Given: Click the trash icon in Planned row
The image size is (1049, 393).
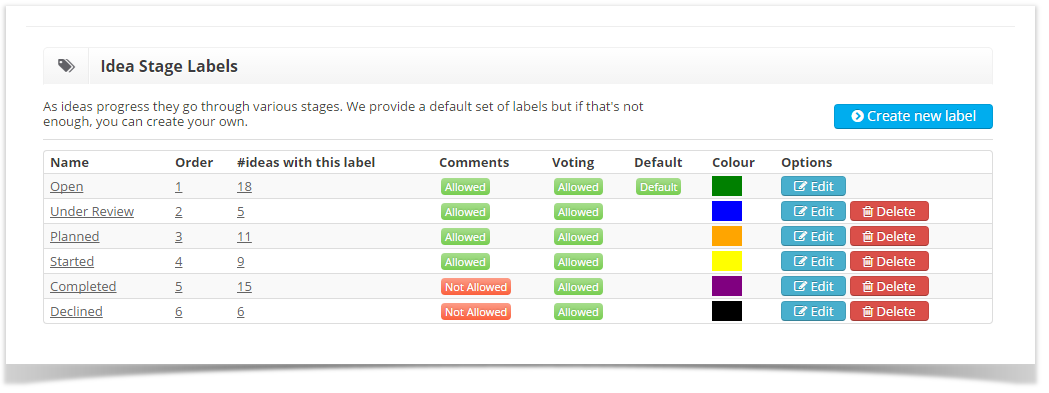Looking at the screenshot, I should [868, 236].
